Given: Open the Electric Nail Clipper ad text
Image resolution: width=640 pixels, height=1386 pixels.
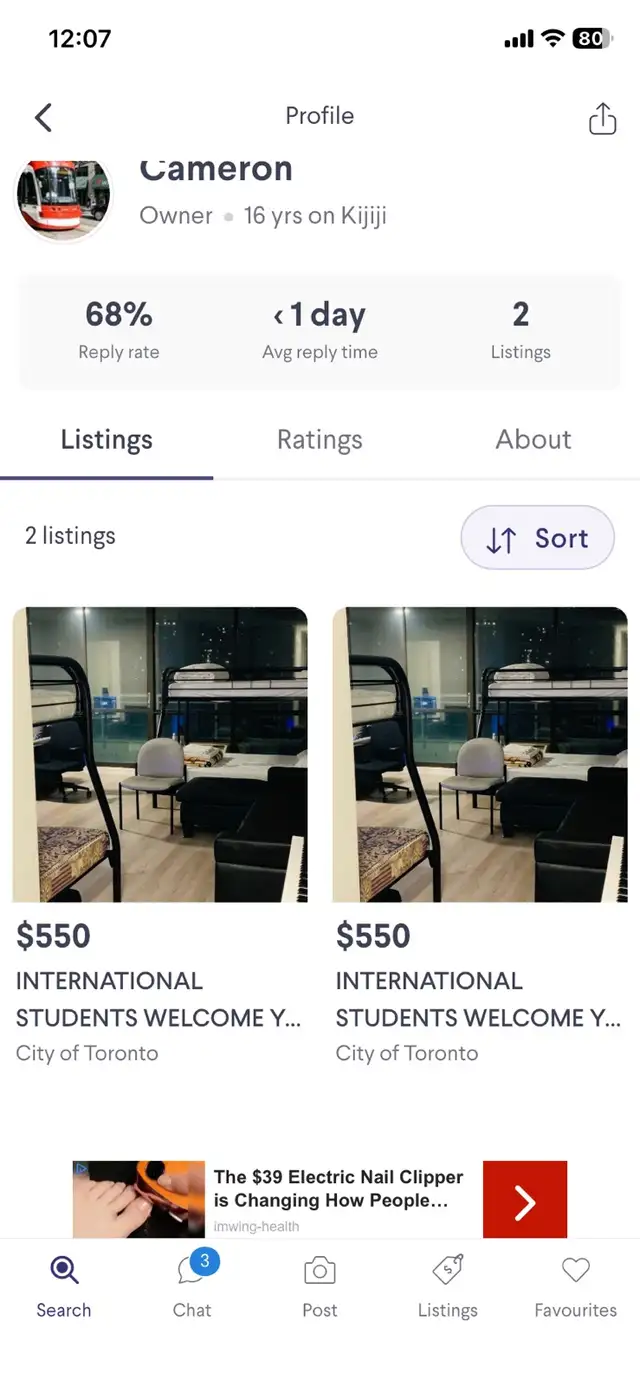Looking at the screenshot, I should click(338, 1189).
